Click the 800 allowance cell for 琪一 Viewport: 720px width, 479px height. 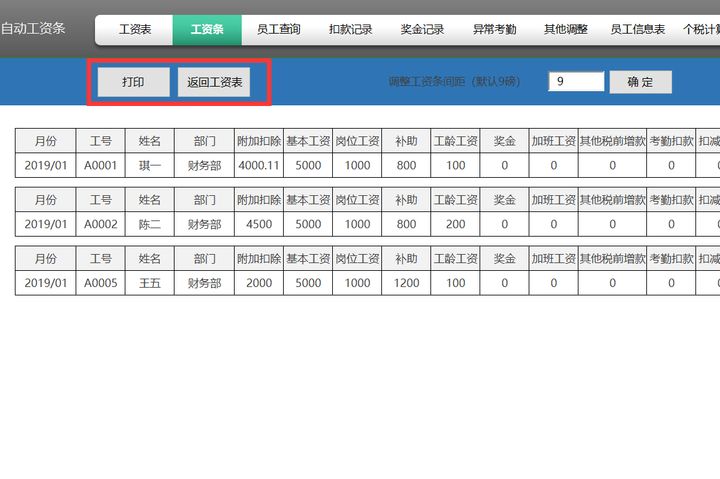[x=406, y=165]
